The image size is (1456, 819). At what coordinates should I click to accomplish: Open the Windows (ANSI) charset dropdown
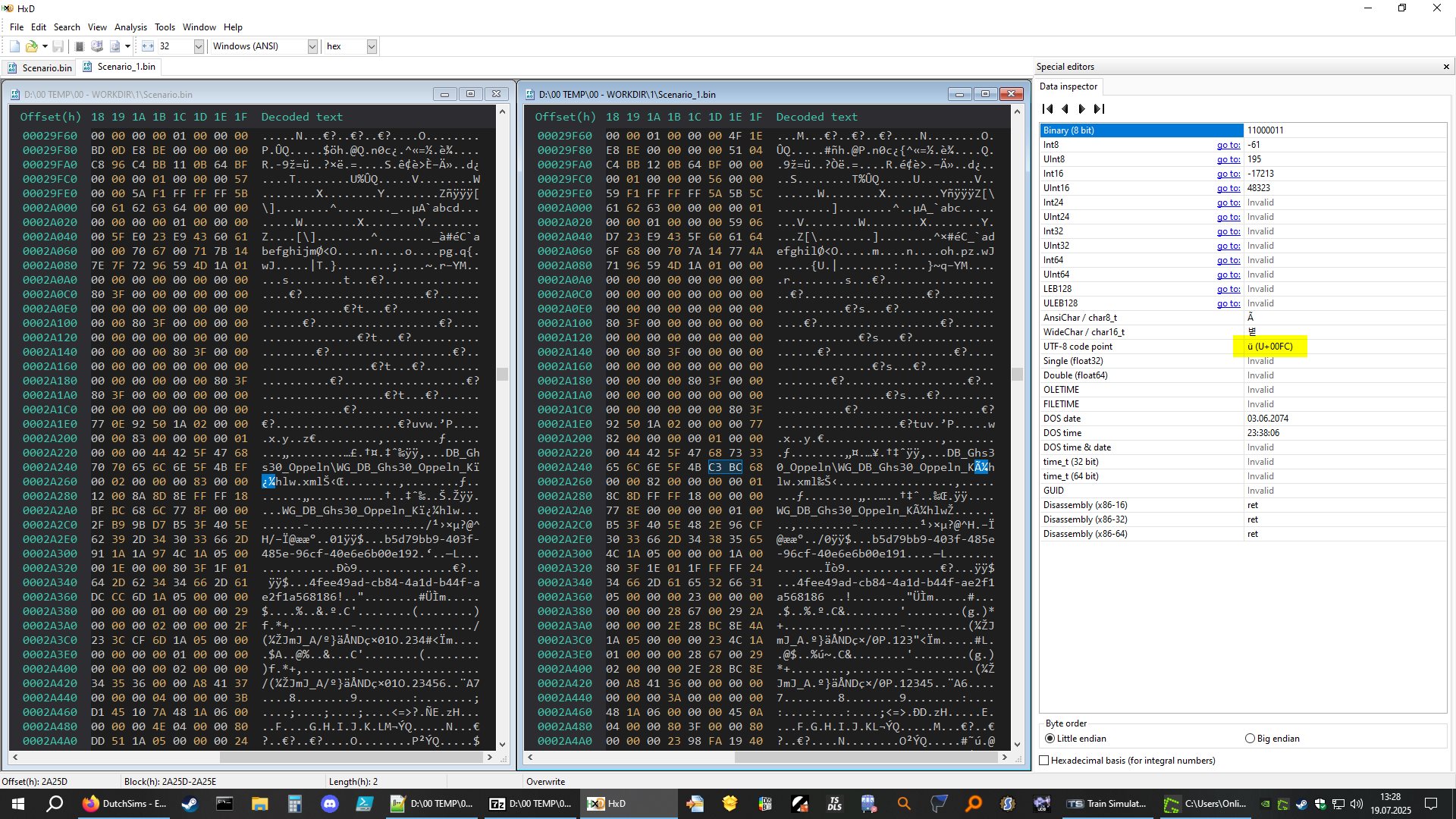[312, 46]
